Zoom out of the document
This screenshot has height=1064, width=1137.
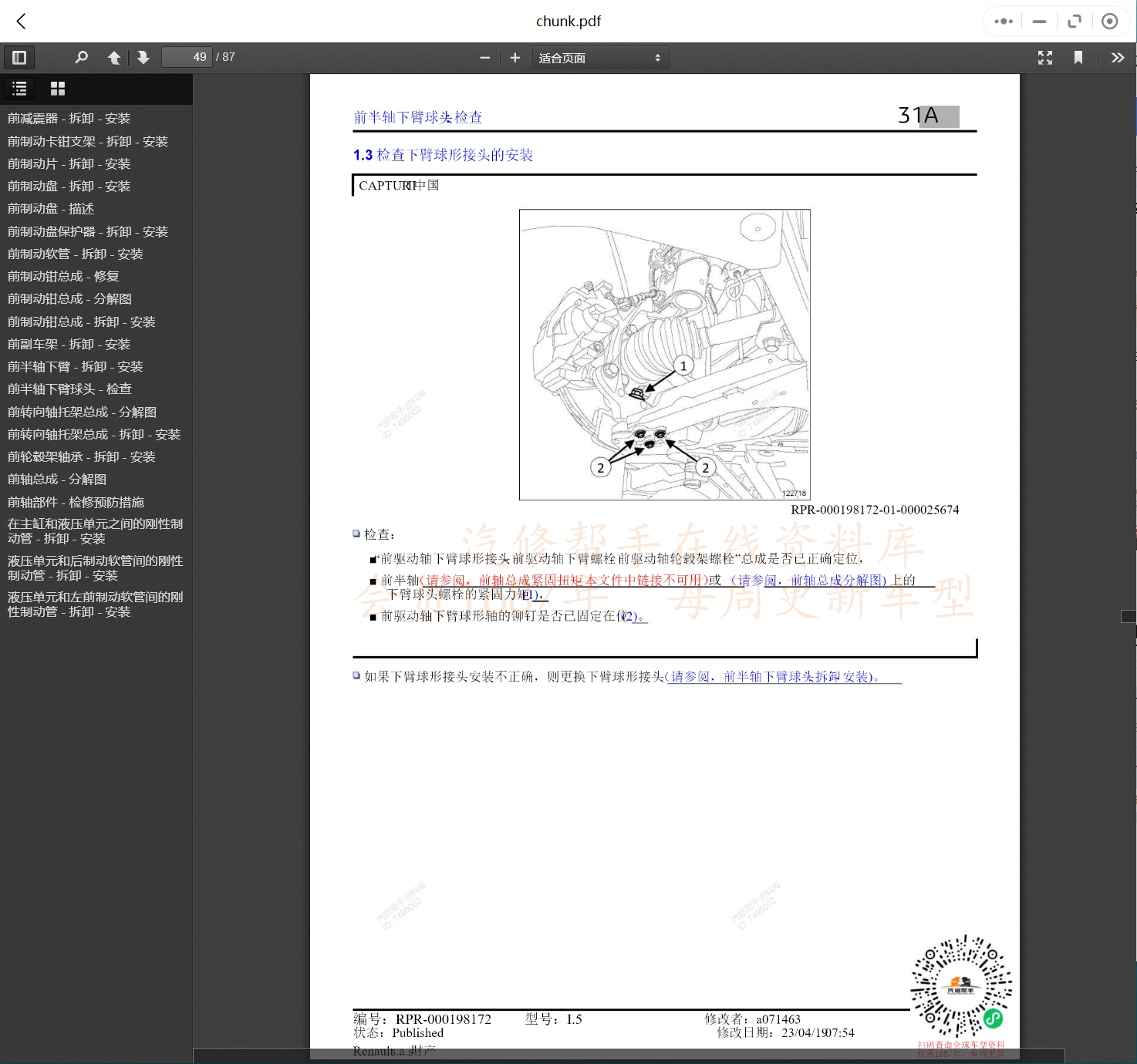(484, 57)
